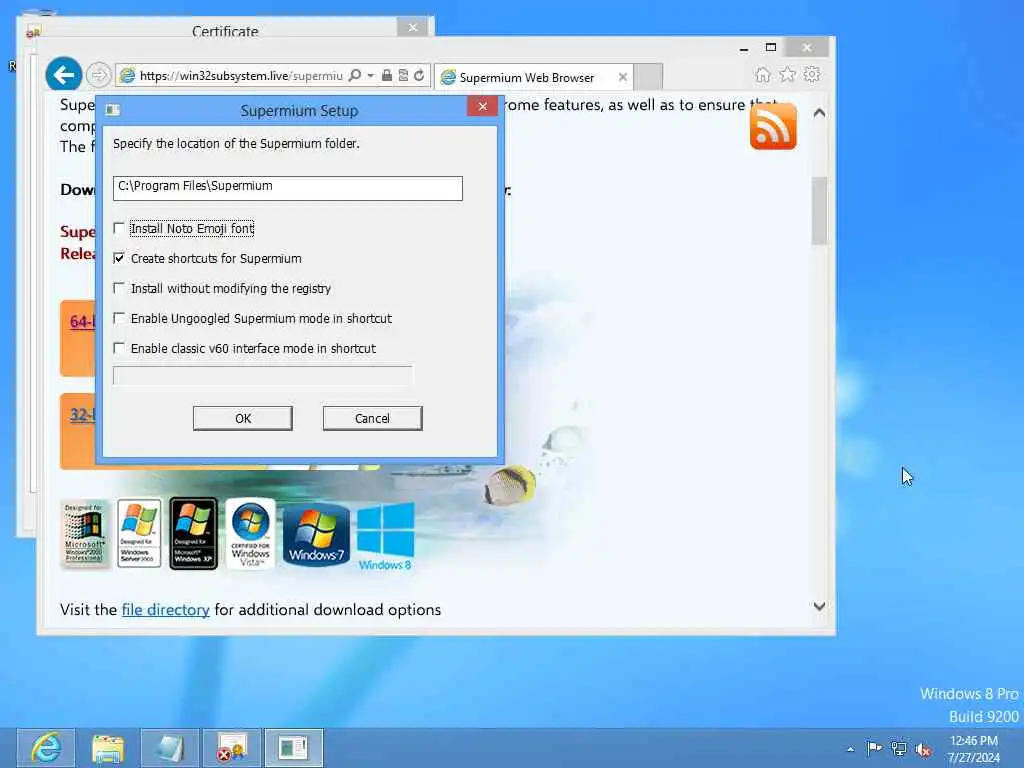Click the Windows XP logo badge
Viewport: 1024px width, 768px height.
pyautogui.click(x=193, y=533)
